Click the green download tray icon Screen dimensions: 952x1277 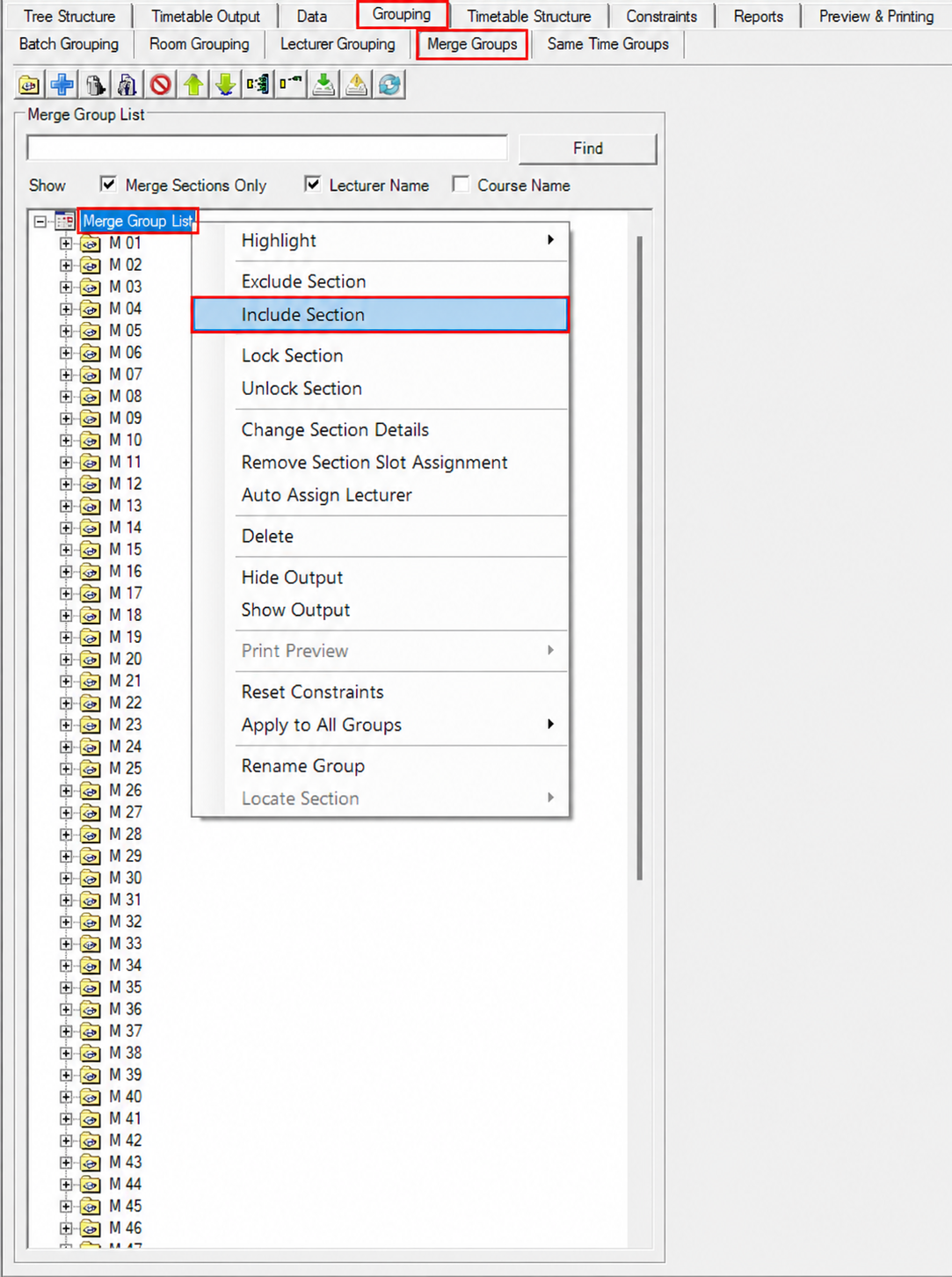click(x=323, y=85)
